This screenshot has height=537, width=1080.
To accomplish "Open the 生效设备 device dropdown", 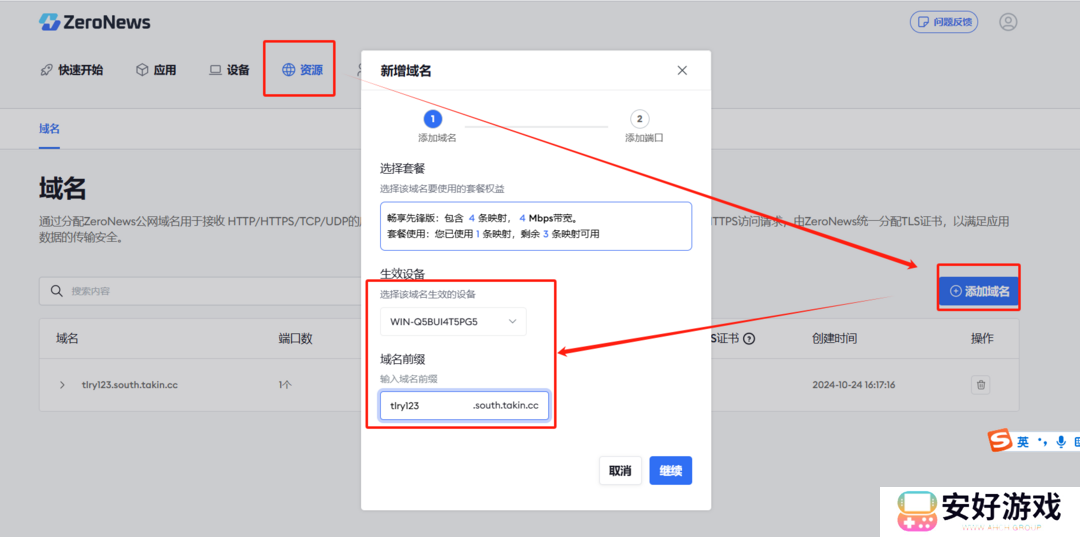I will 453,321.
